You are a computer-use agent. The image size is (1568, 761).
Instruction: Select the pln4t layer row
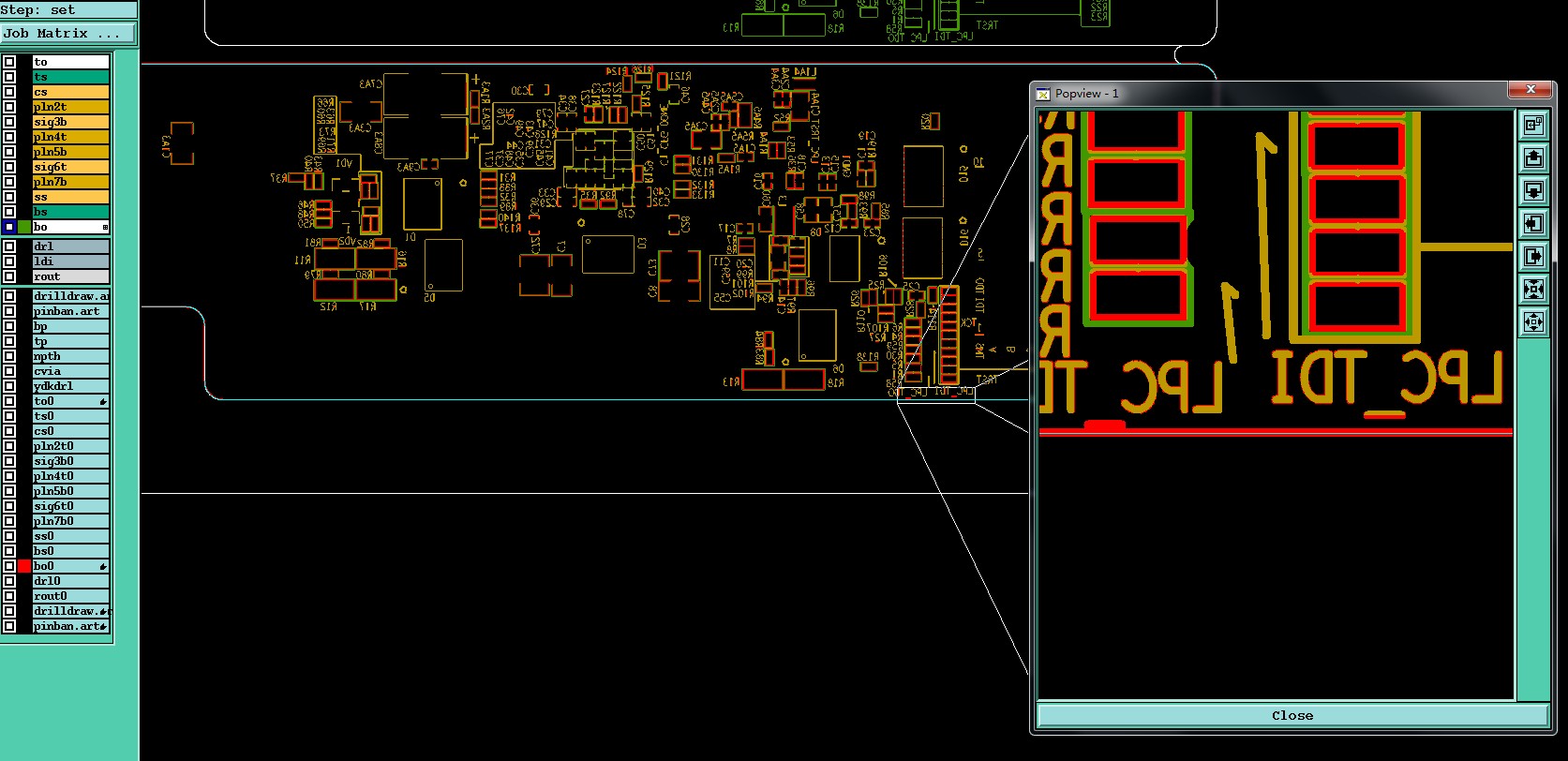pos(71,137)
